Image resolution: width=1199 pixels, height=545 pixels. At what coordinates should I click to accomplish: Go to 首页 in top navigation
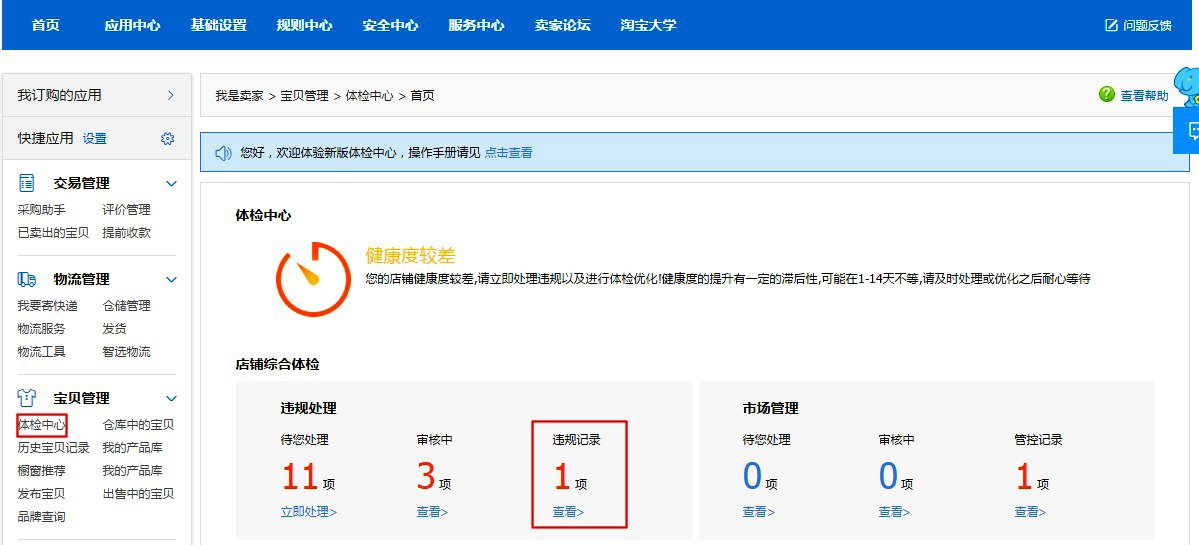click(x=45, y=25)
